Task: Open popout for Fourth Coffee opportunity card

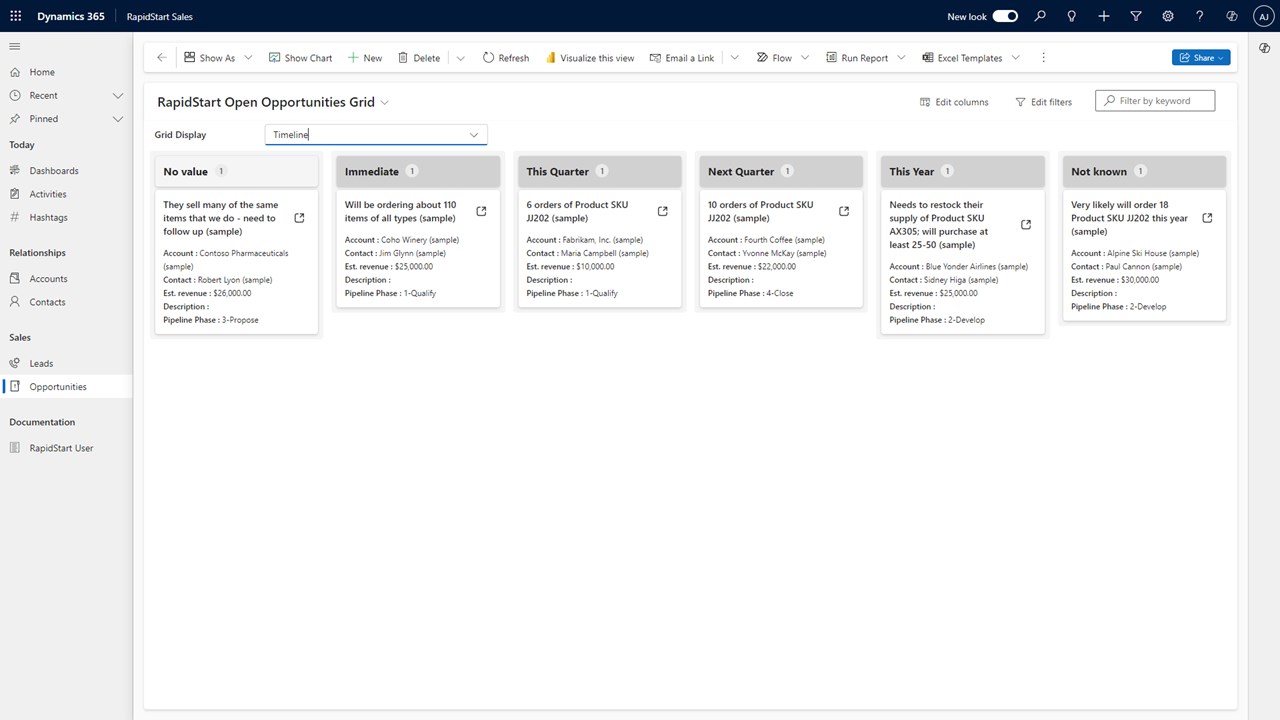Action: tap(844, 211)
